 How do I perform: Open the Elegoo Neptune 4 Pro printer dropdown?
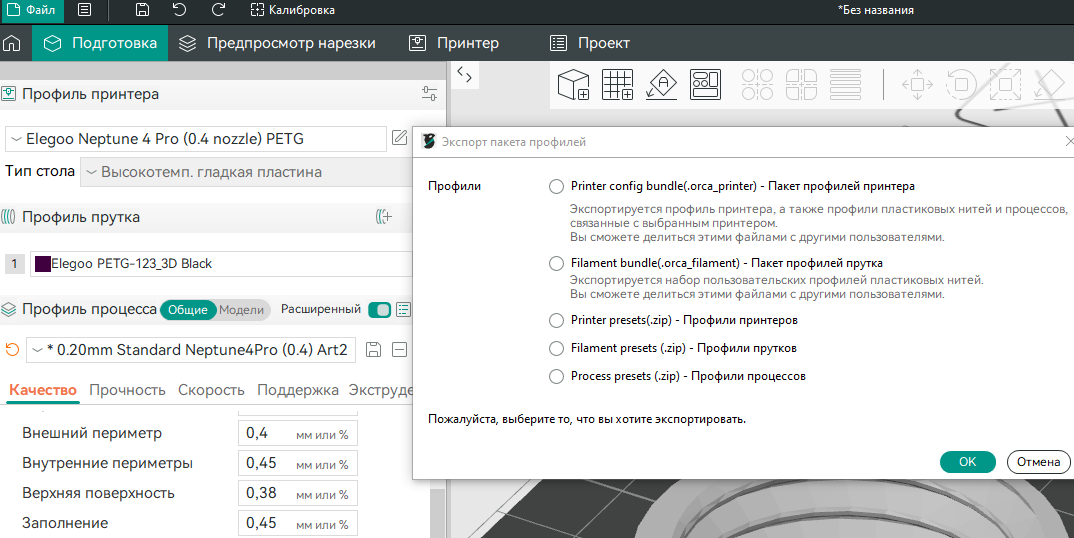coord(196,139)
